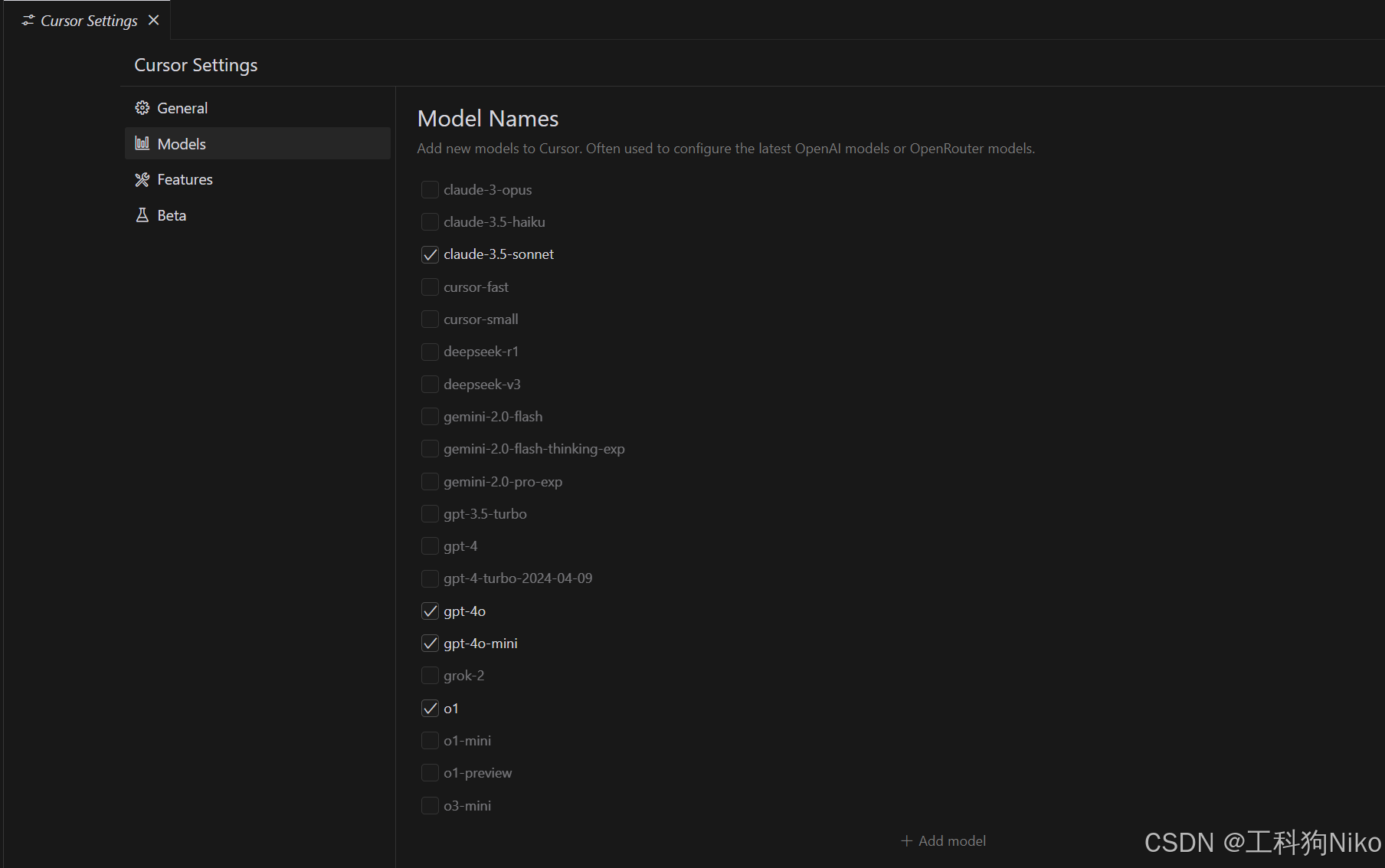Screen dimensions: 1385x868
Task: Uncheck the o1 model checkbox
Action: [430, 708]
